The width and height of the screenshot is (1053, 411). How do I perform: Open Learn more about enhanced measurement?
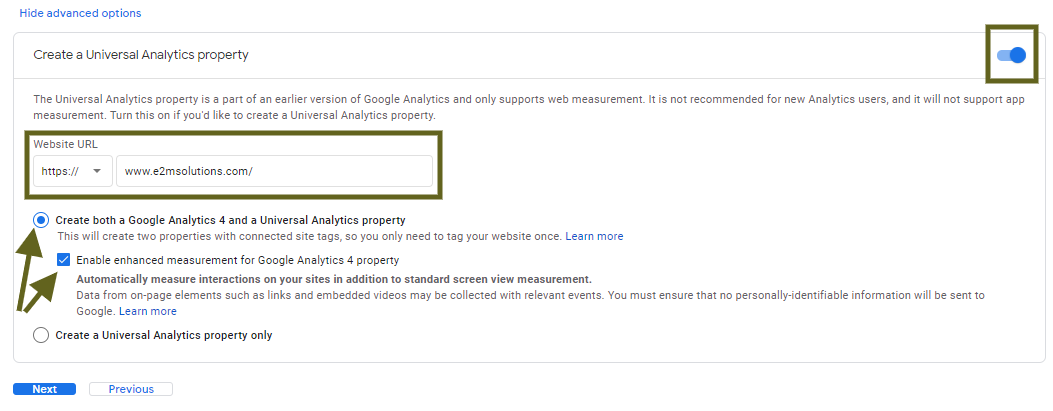pyautogui.click(x=148, y=312)
